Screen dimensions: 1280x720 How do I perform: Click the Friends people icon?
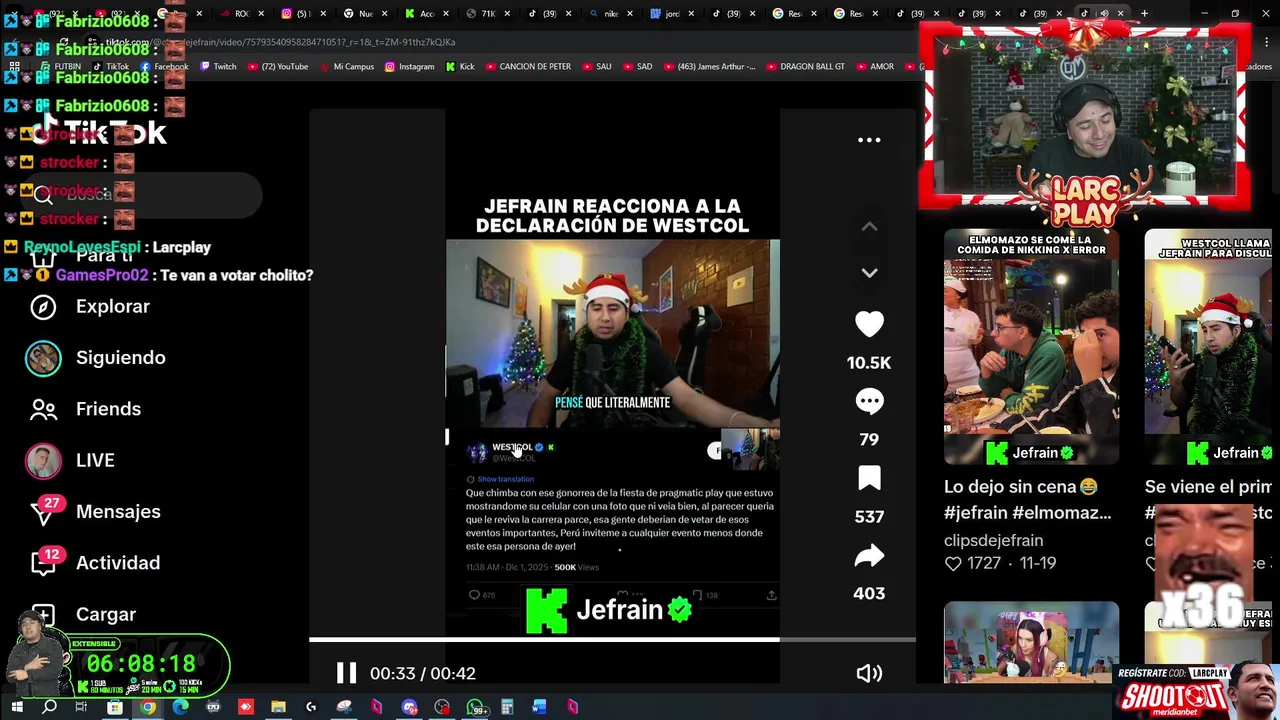(43, 409)
